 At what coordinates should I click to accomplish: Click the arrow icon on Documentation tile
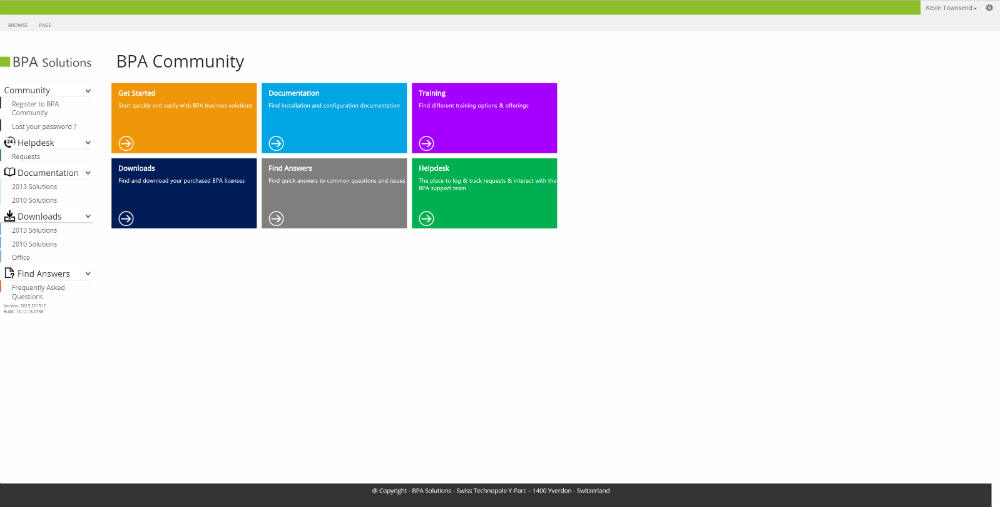coord(276,143)
